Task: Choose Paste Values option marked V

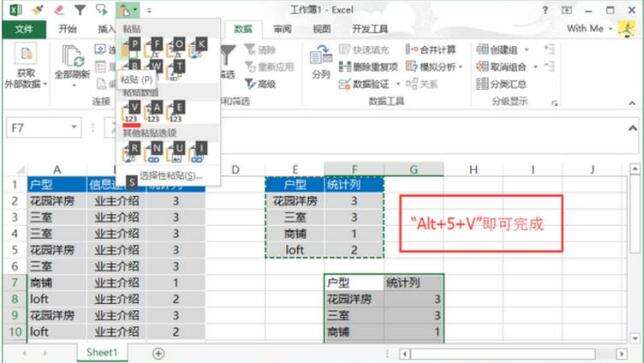Action: click(131, 112)
